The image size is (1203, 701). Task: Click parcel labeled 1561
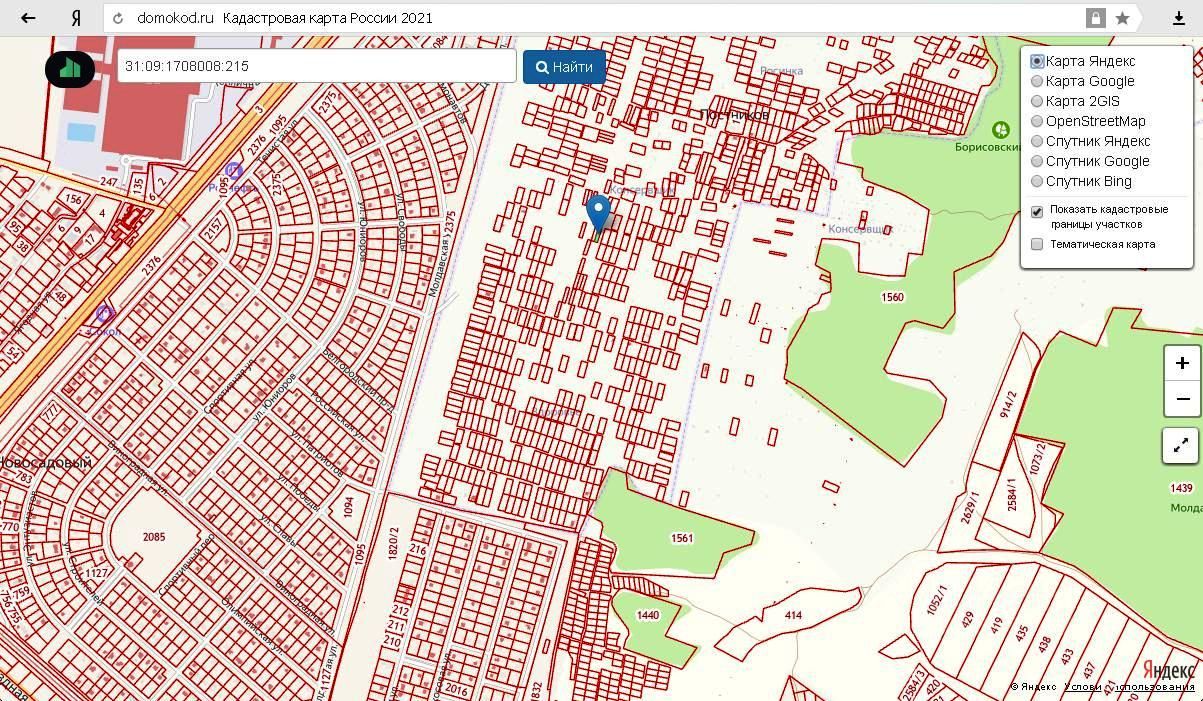682,538
